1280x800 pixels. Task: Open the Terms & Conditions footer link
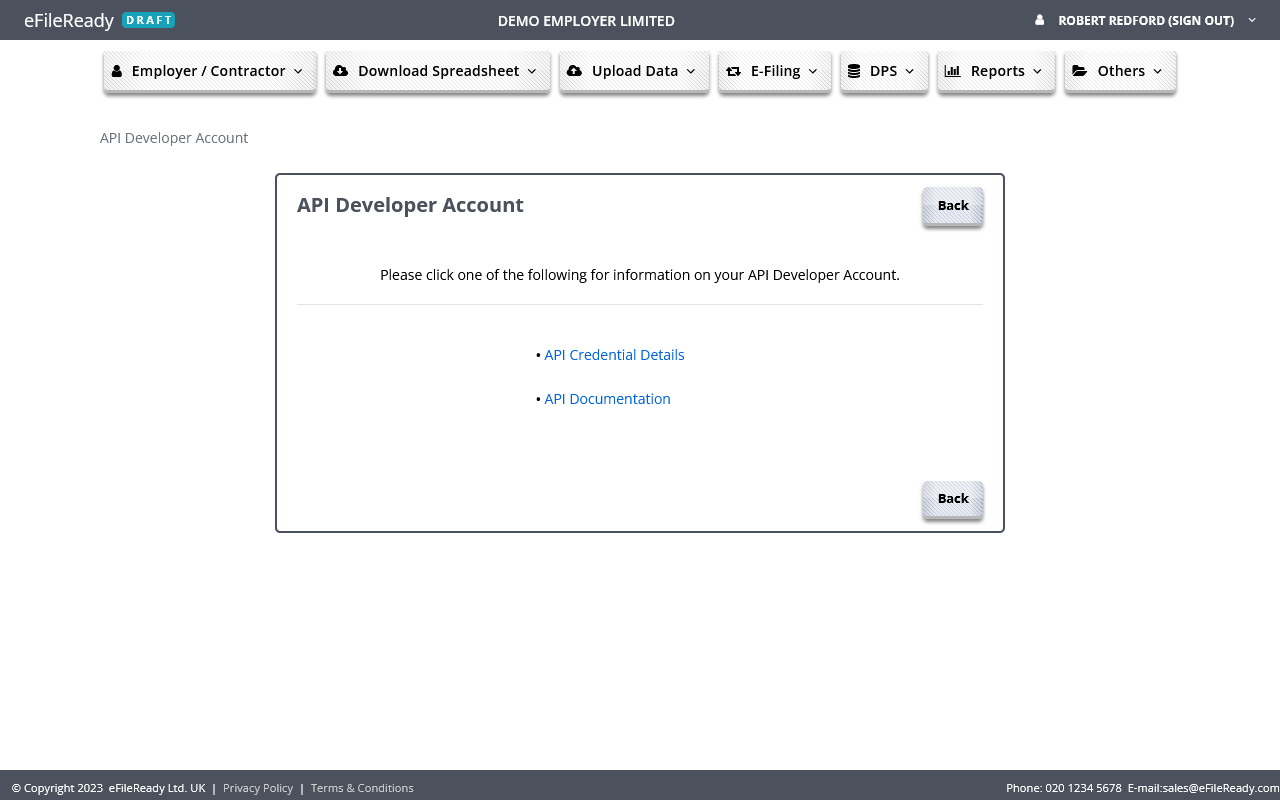[362, 788]
